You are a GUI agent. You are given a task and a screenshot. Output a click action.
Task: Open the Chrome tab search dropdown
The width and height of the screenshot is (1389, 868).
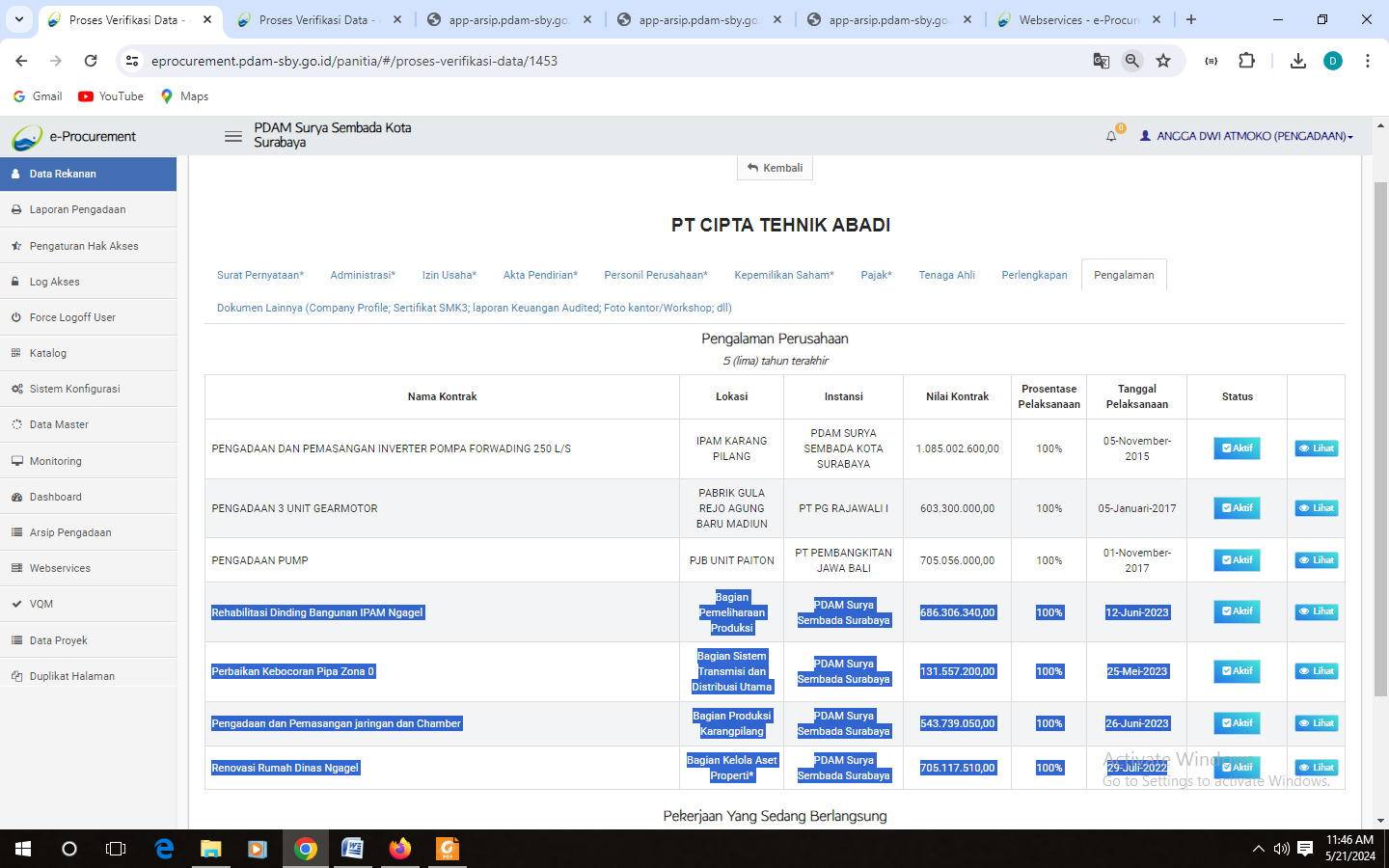(18, 19)
